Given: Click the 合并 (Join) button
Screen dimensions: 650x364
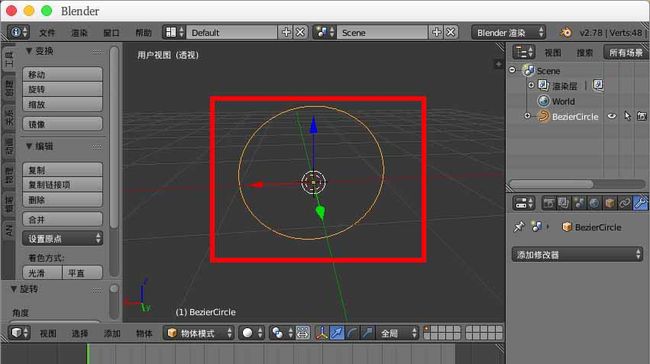Looking at the screenshot, I should pyautogui.click(x=63, y=219).
